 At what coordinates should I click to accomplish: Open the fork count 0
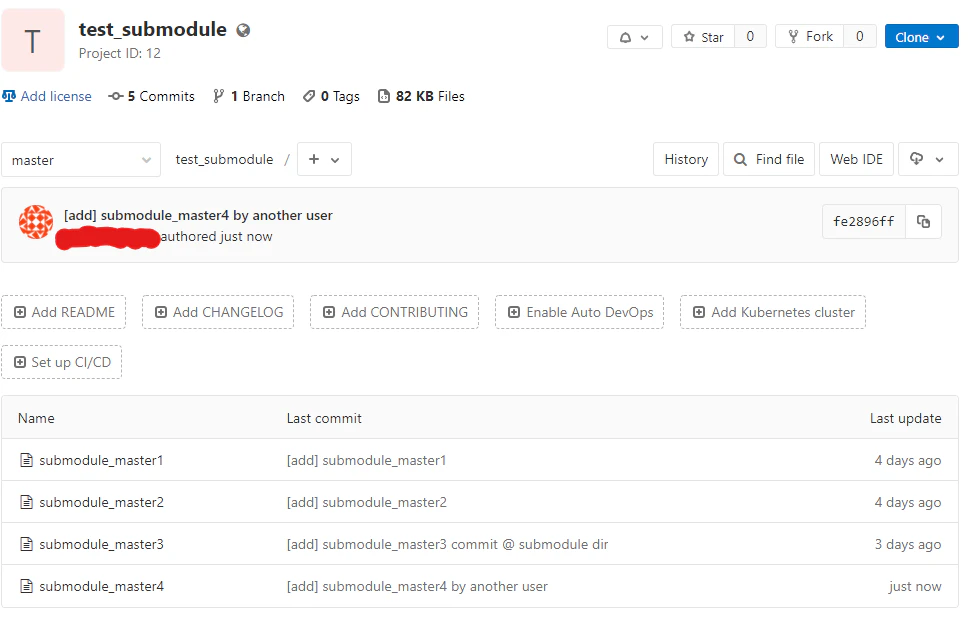pyautogui.click(x=860, y=37)
